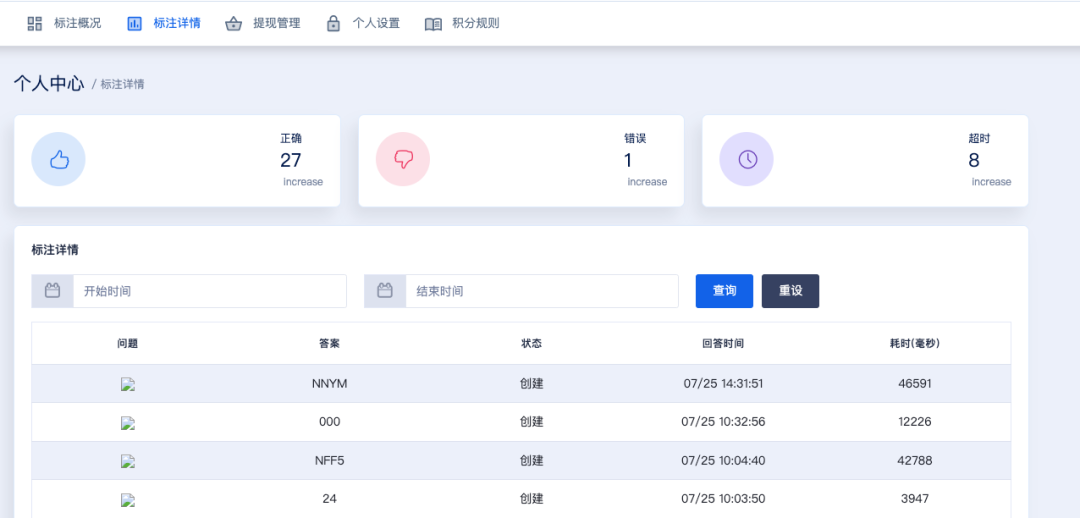Screen dimensions: 1080x518
Task: Click calendar icon beside 开始时间 field
Action: pos(52,291)
